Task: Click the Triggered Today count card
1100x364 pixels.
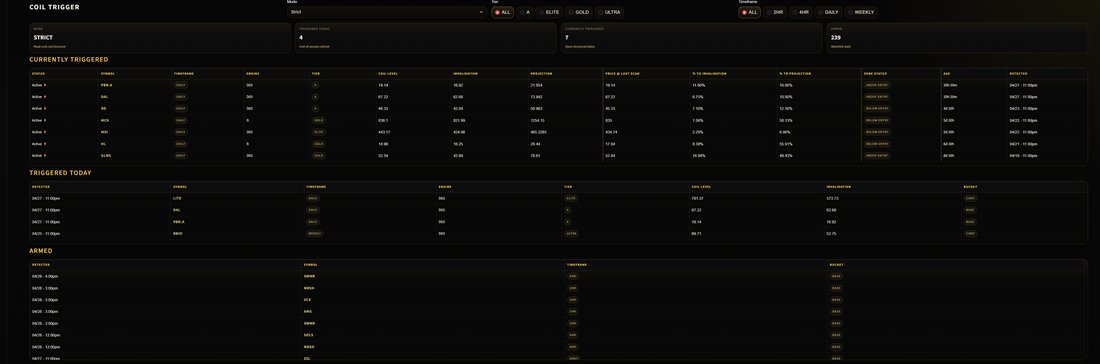Action: 426,38
